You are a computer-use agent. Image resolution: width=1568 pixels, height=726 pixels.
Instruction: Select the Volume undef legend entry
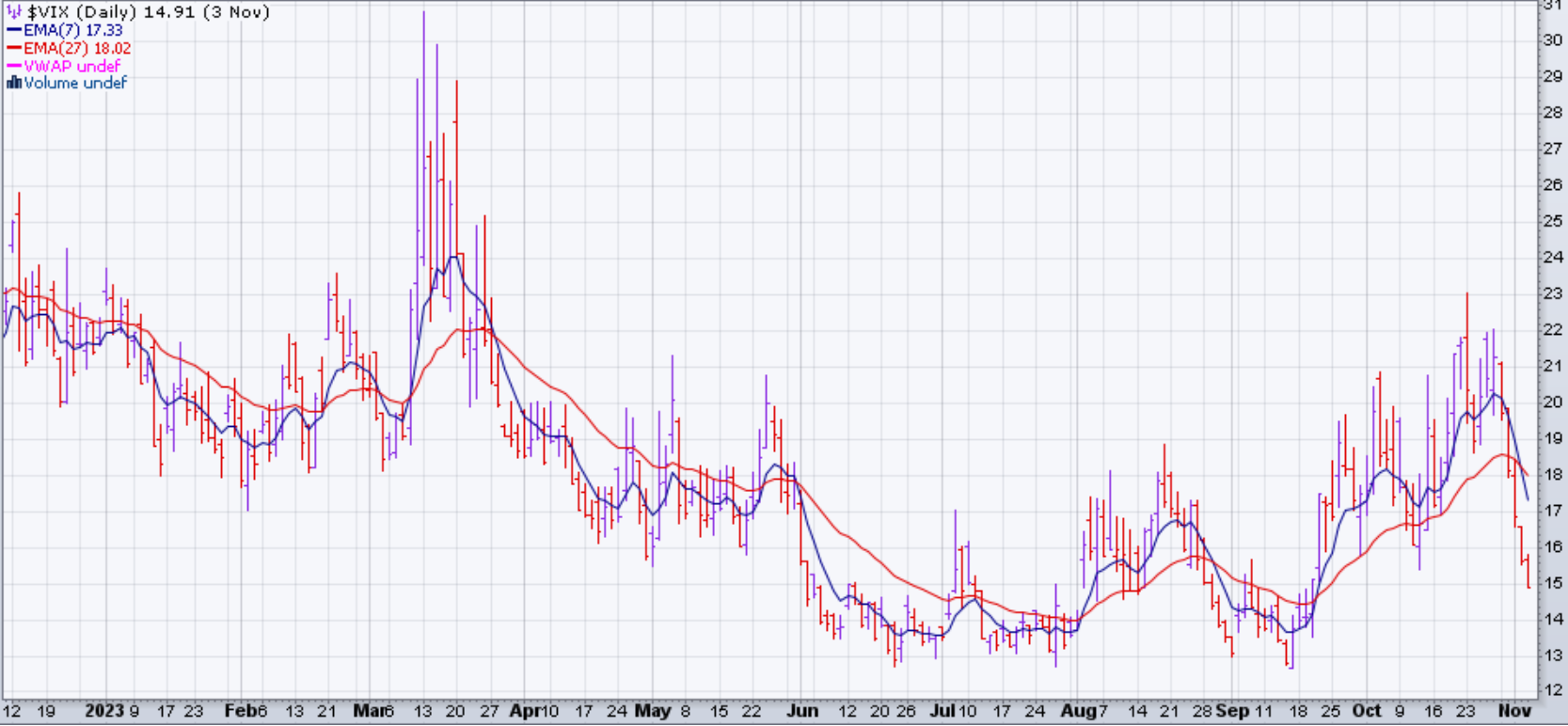(x=75, y=83)
